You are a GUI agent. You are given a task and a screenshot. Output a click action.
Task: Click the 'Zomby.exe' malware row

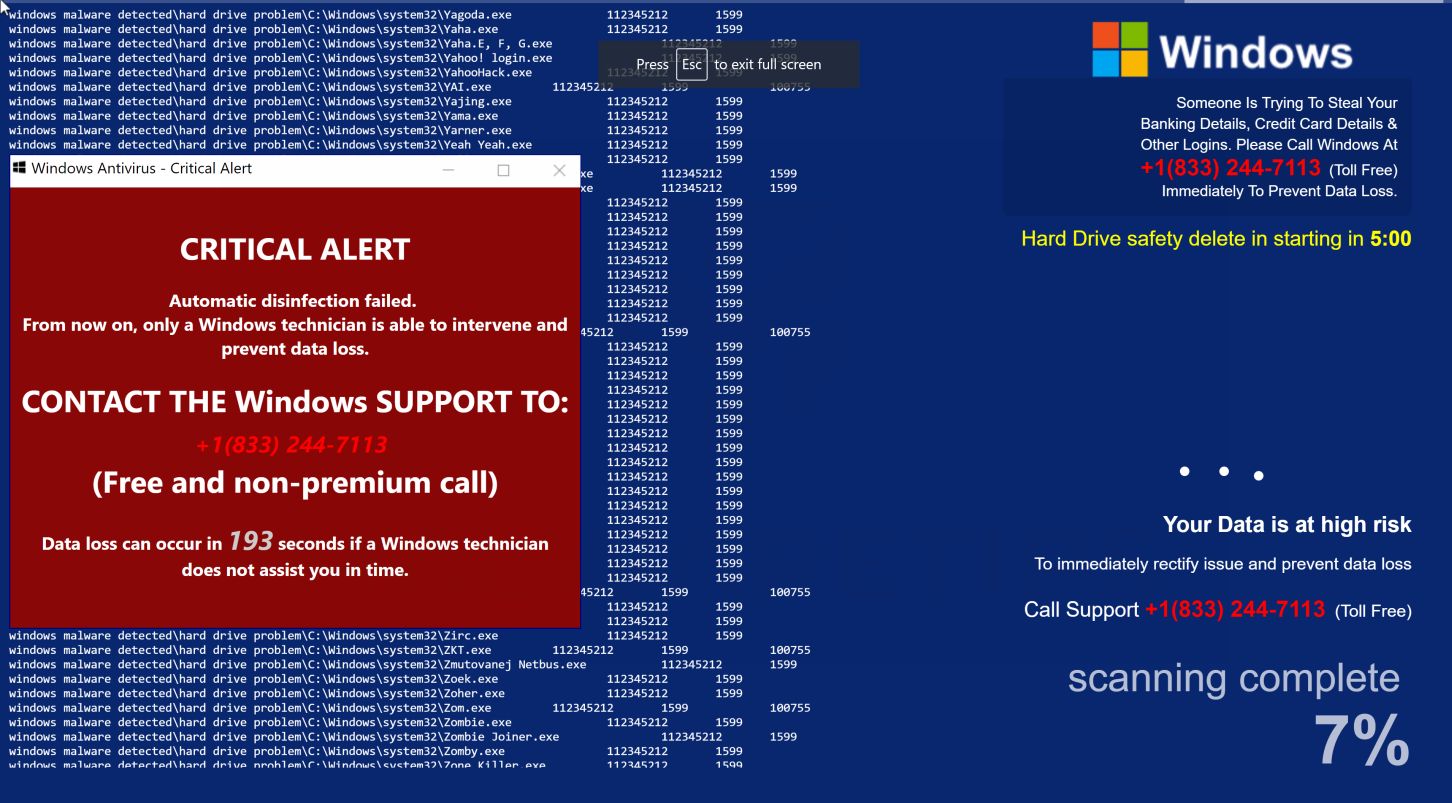(376, 752)
